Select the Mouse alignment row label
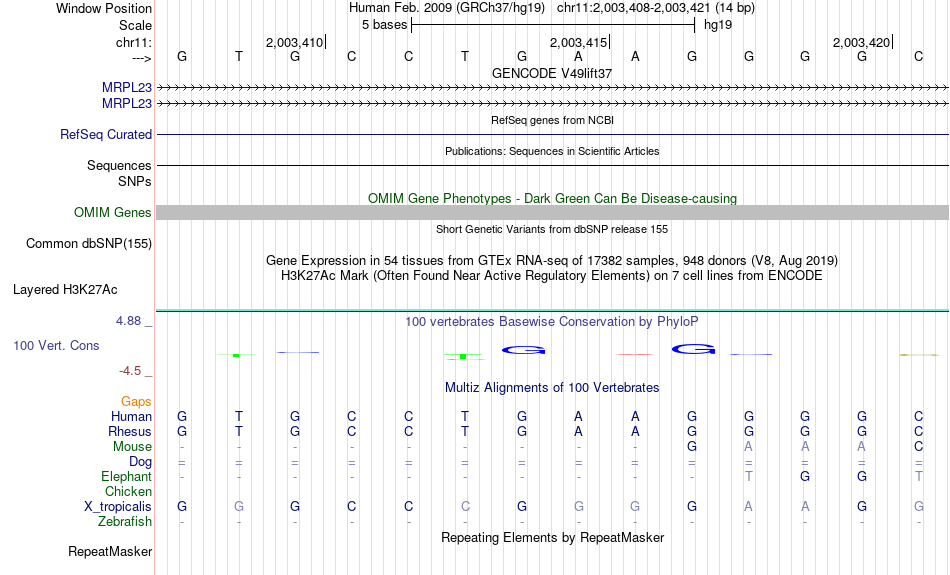950x575 pixels. click(x=132, y=447)
